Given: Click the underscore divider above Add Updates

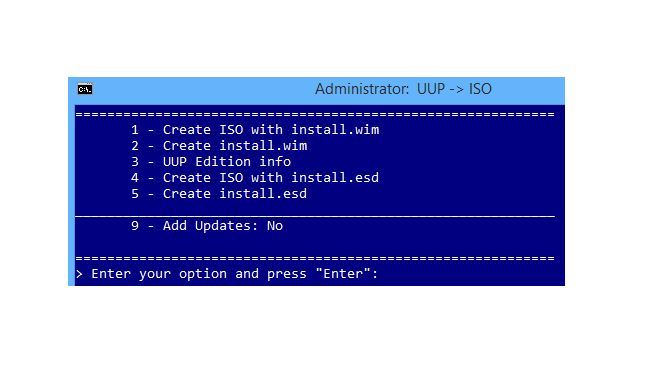Looking at the screenshot, I should click(x=315, y=216).
